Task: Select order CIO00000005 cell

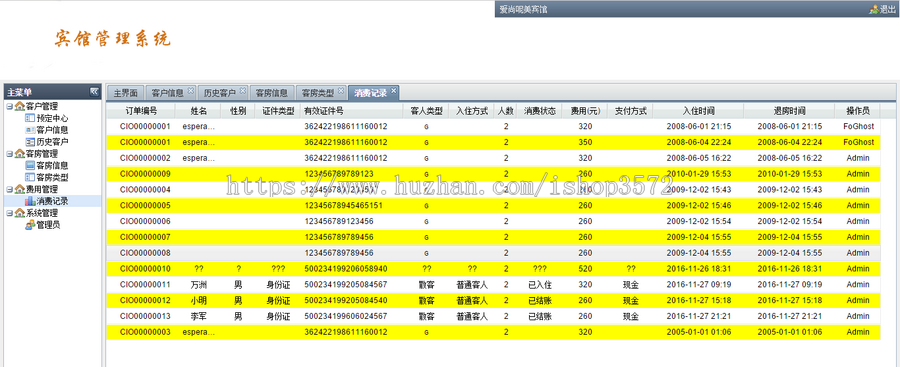Action: [145, 205]
